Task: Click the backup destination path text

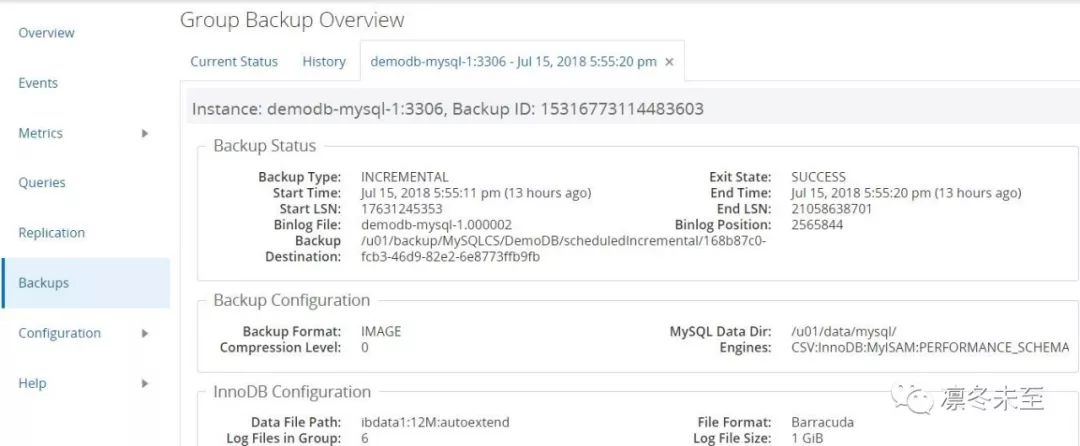Action: [563, 249]
